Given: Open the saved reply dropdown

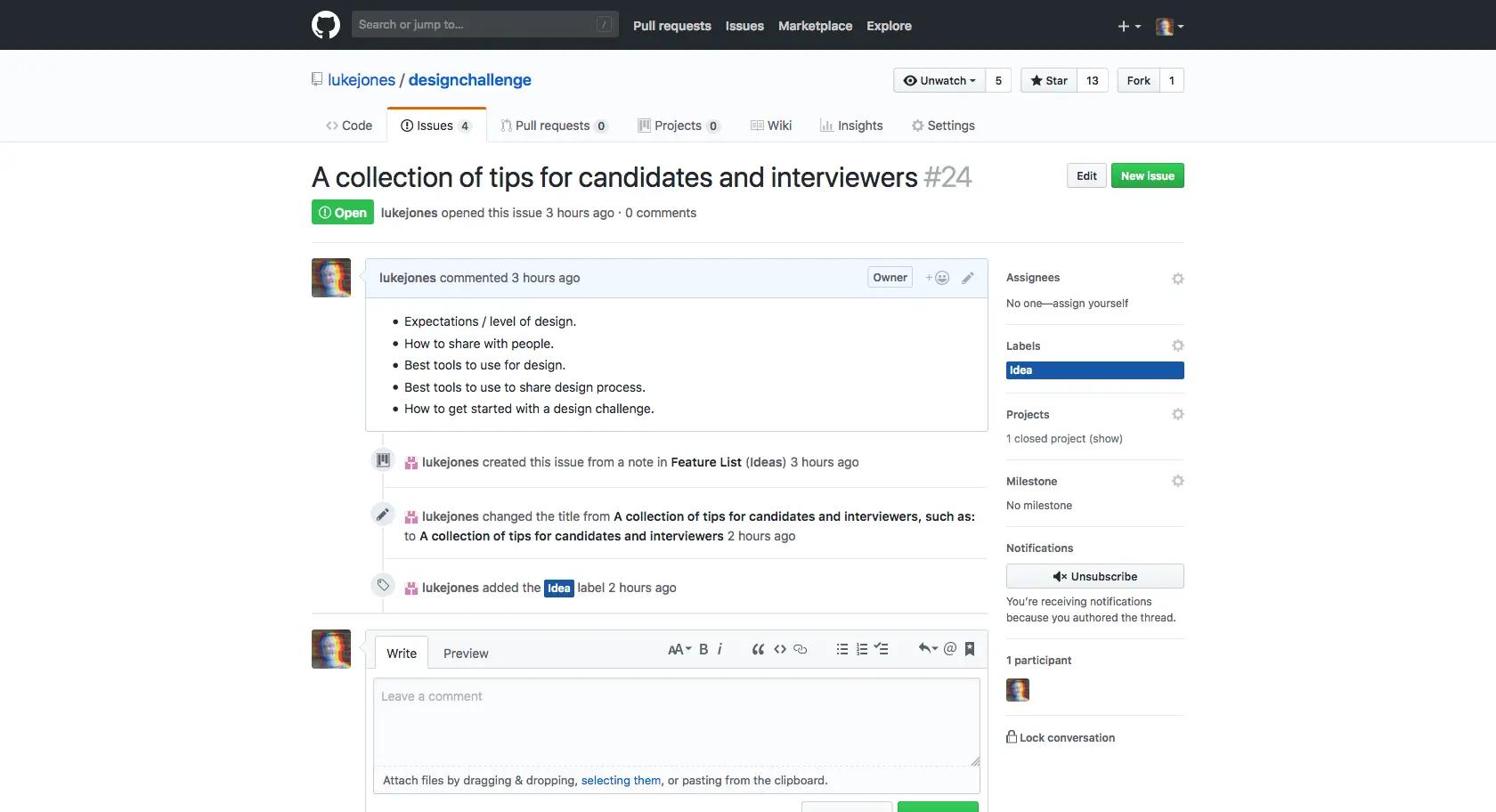Looking at the screenshot, I should (927, 649).
